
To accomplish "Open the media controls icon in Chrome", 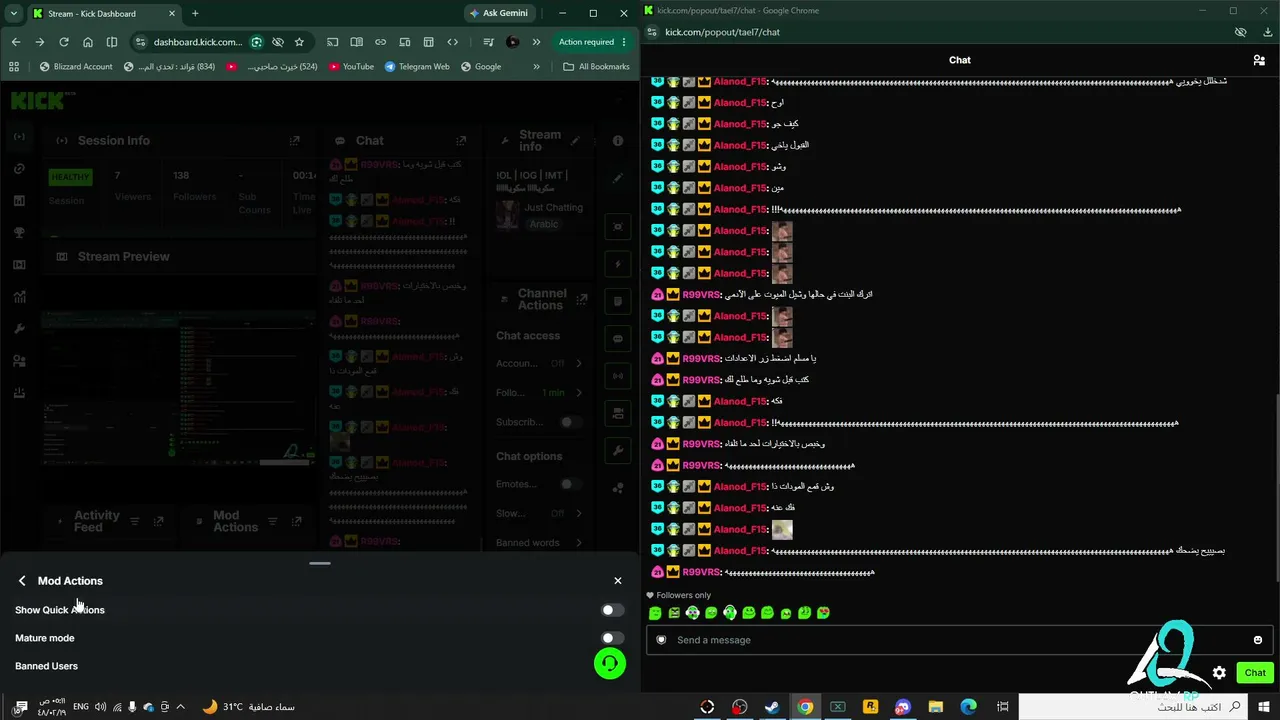I will coord(488,42).
